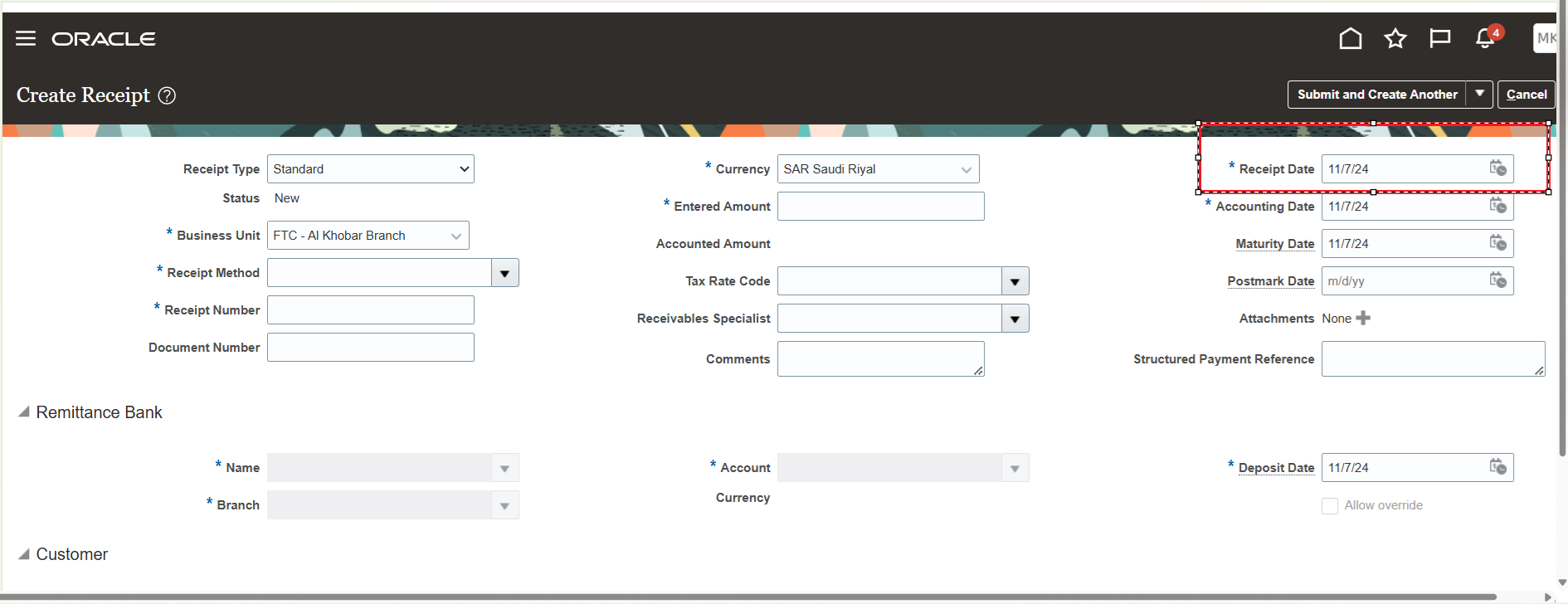Toggle the Allow override checkbox

point(1330,506)
